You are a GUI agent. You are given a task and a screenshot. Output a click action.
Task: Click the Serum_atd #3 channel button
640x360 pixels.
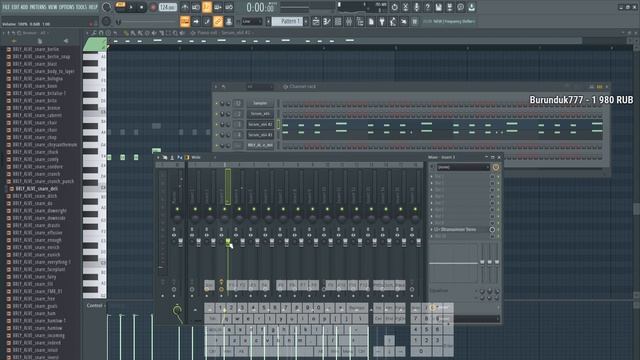tap(260, 134)
